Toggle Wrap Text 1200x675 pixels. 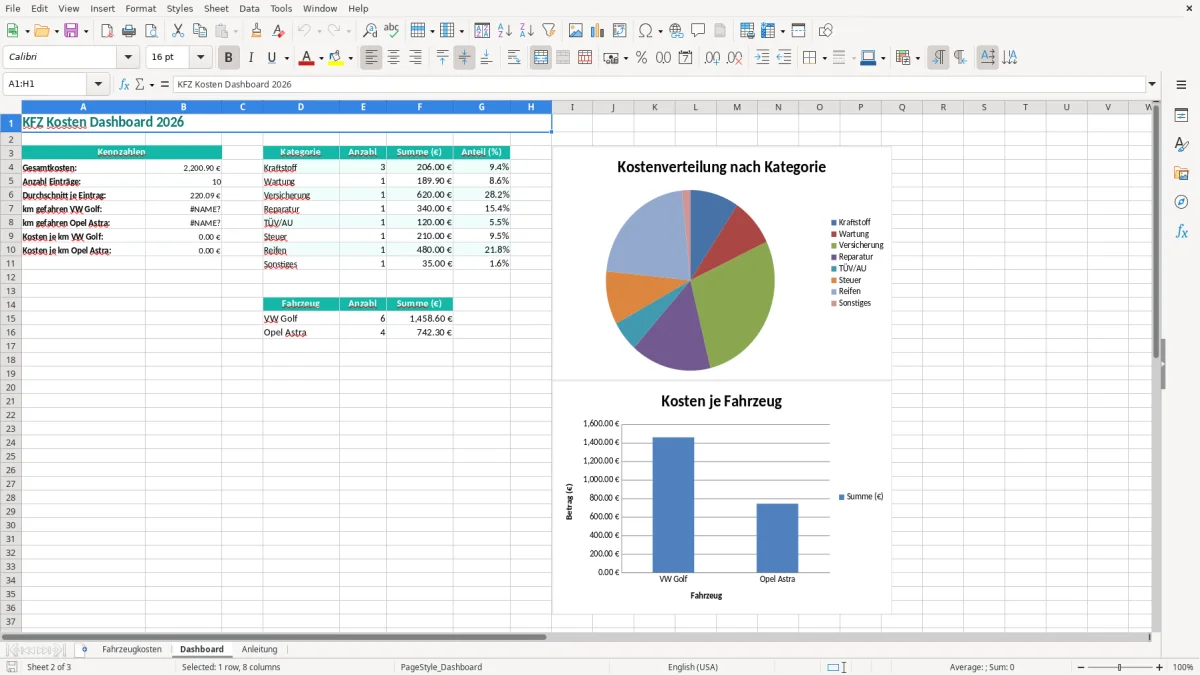(514, 58)
